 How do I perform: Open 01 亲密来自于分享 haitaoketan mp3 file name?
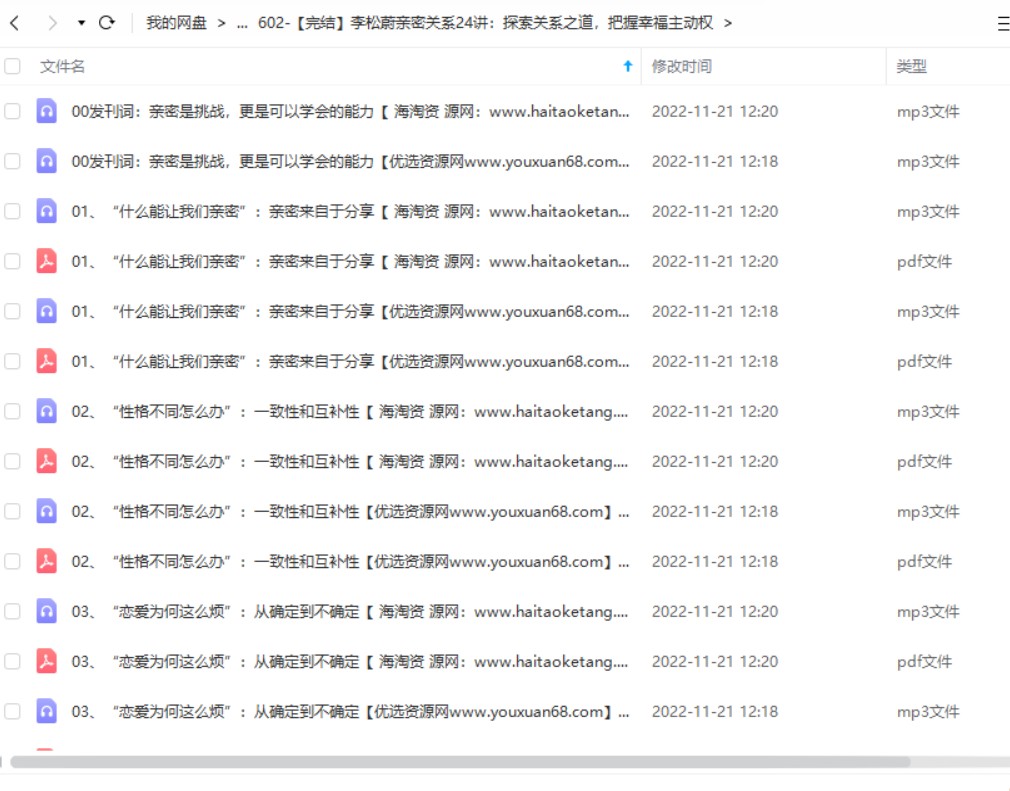350,211
